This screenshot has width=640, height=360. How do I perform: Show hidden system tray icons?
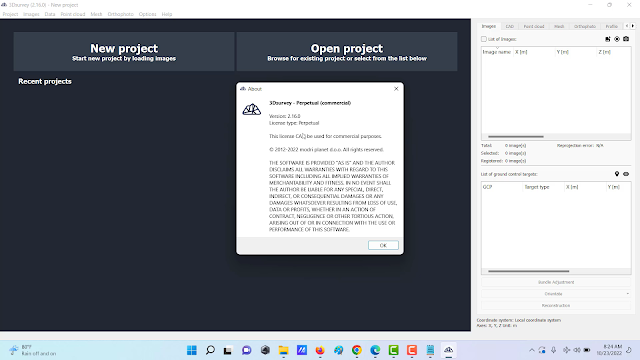pos(531,350)
